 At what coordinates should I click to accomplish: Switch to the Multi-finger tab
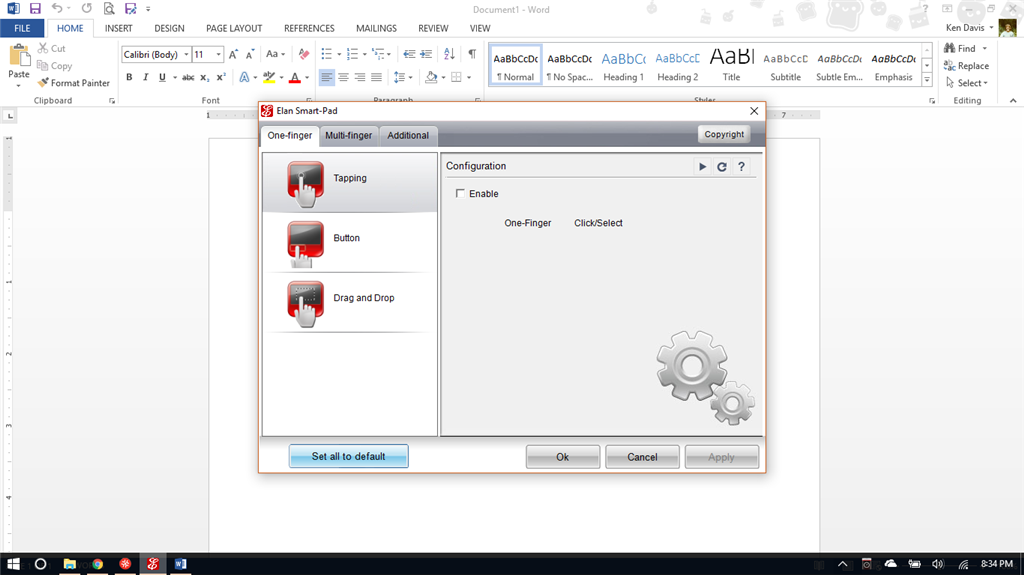coord(349,135)
